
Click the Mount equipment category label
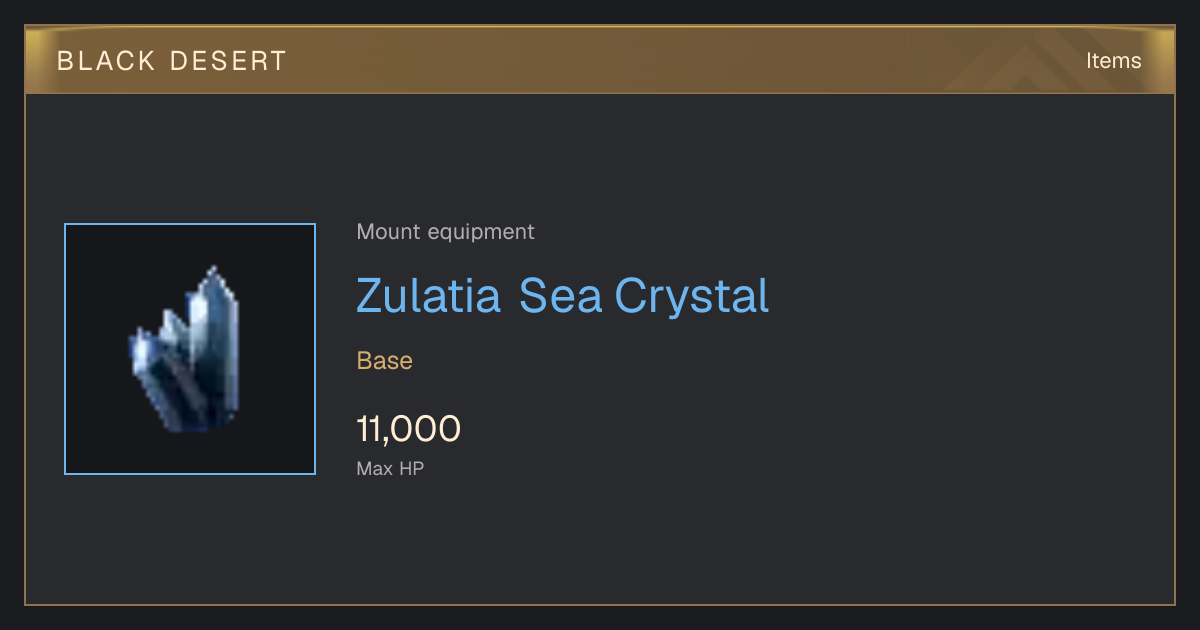pos(445,231)
